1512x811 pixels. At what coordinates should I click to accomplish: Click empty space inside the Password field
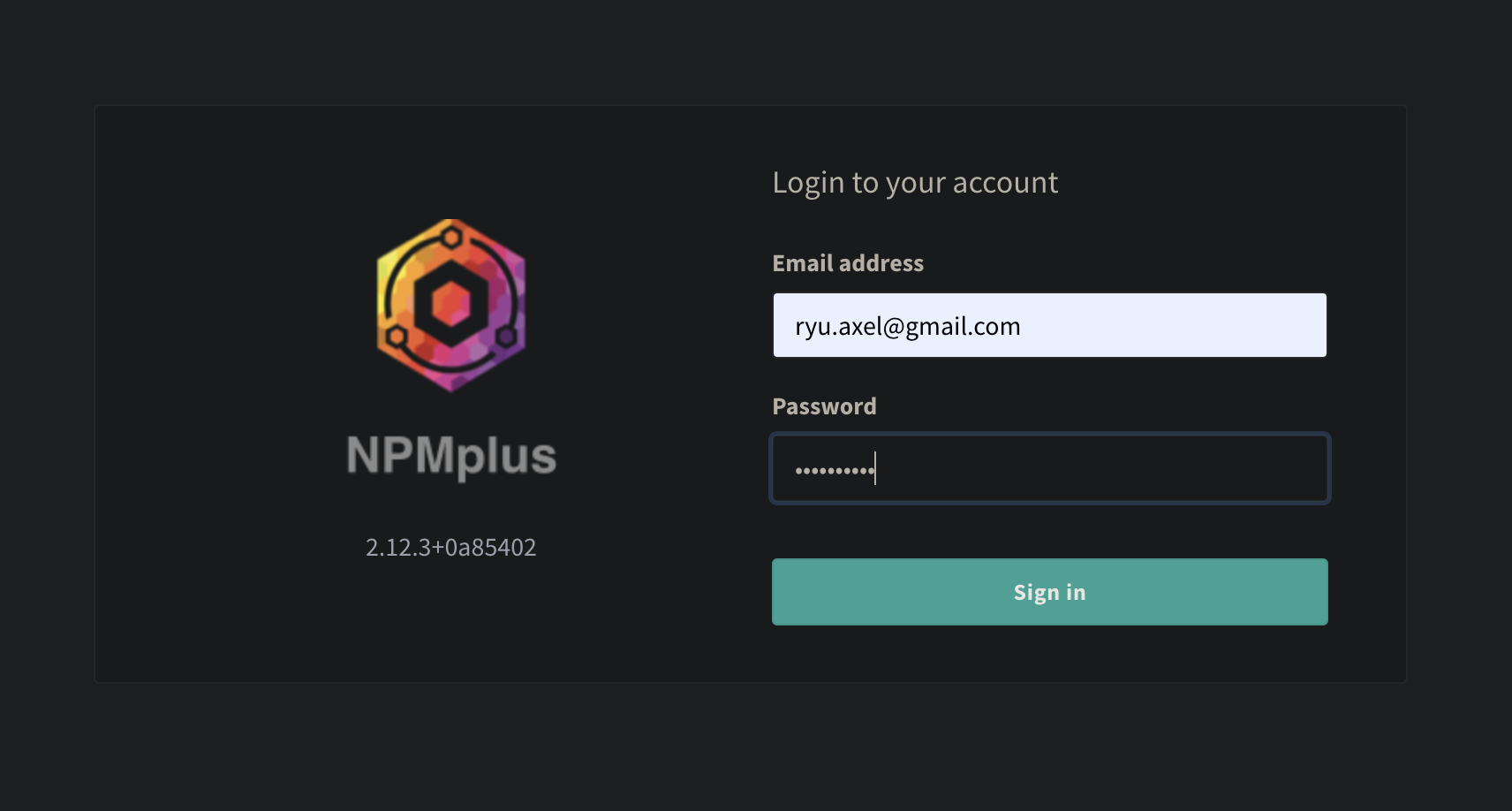coord(1104,468)
